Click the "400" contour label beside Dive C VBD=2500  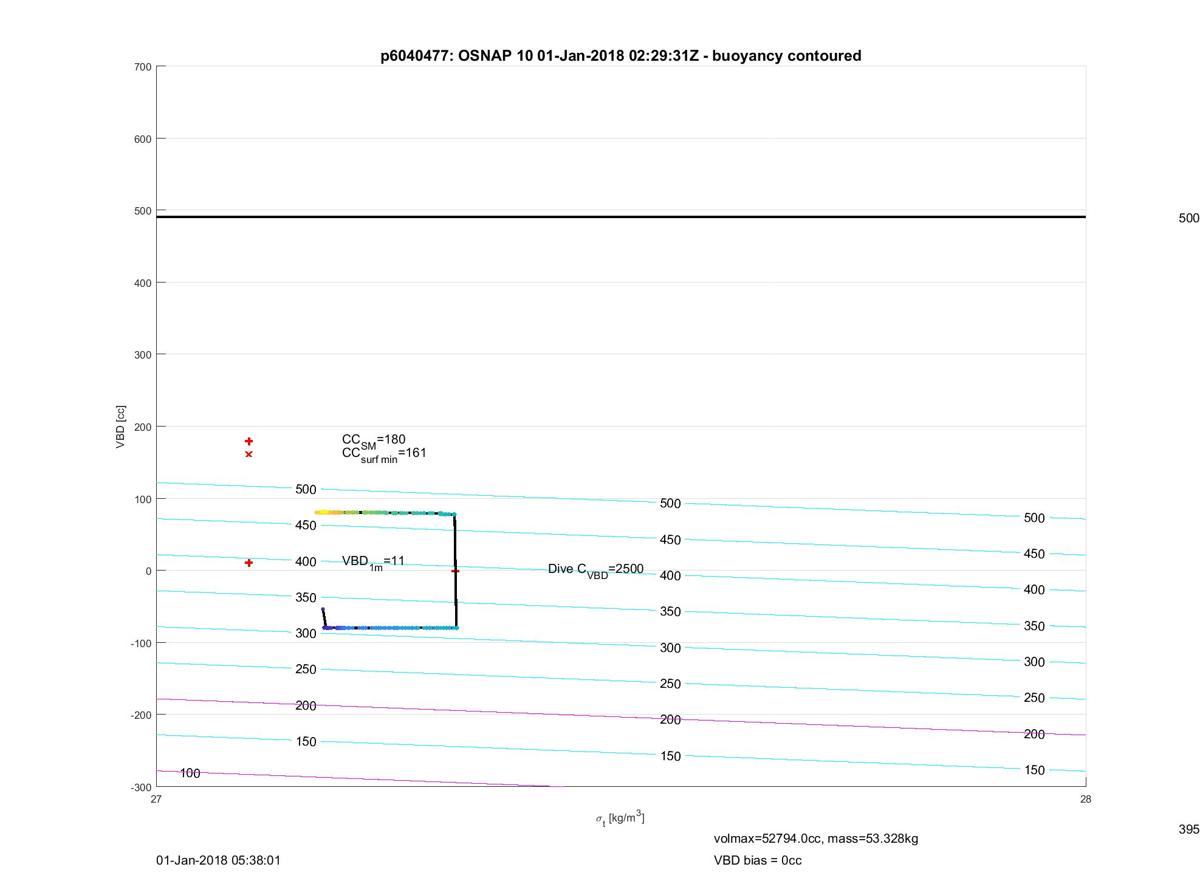(x=670, y=576)
